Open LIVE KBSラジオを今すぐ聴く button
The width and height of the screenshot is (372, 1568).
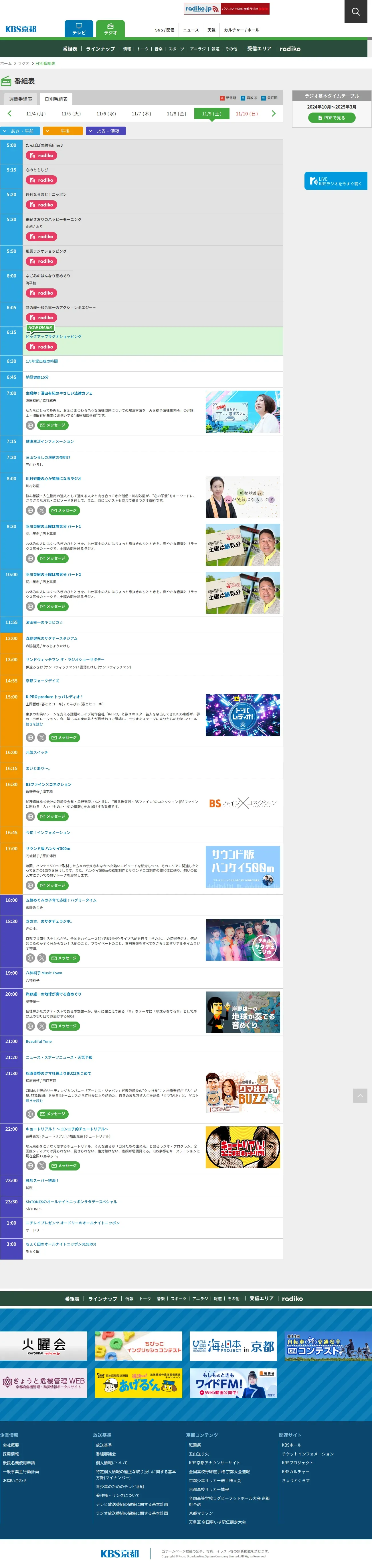point(336,181)
